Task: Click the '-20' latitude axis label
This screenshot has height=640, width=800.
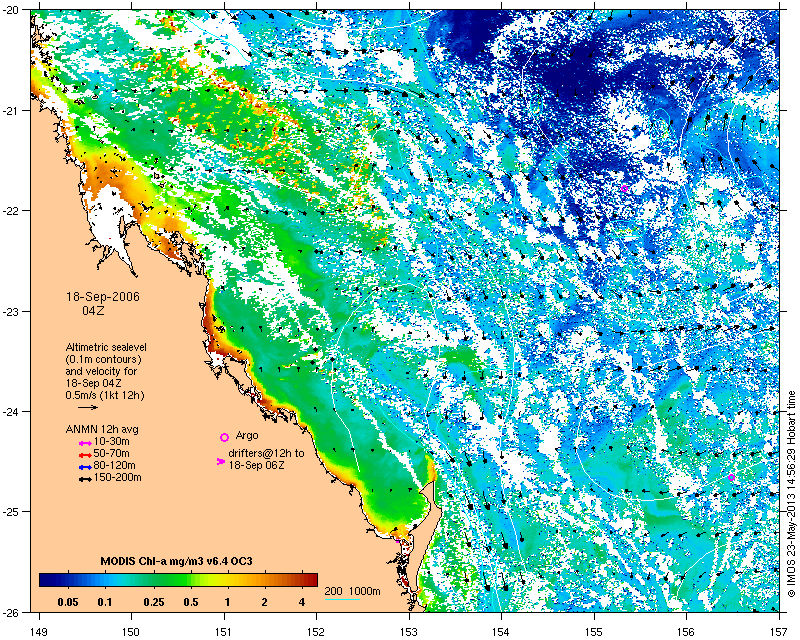Action: point(12,10)
